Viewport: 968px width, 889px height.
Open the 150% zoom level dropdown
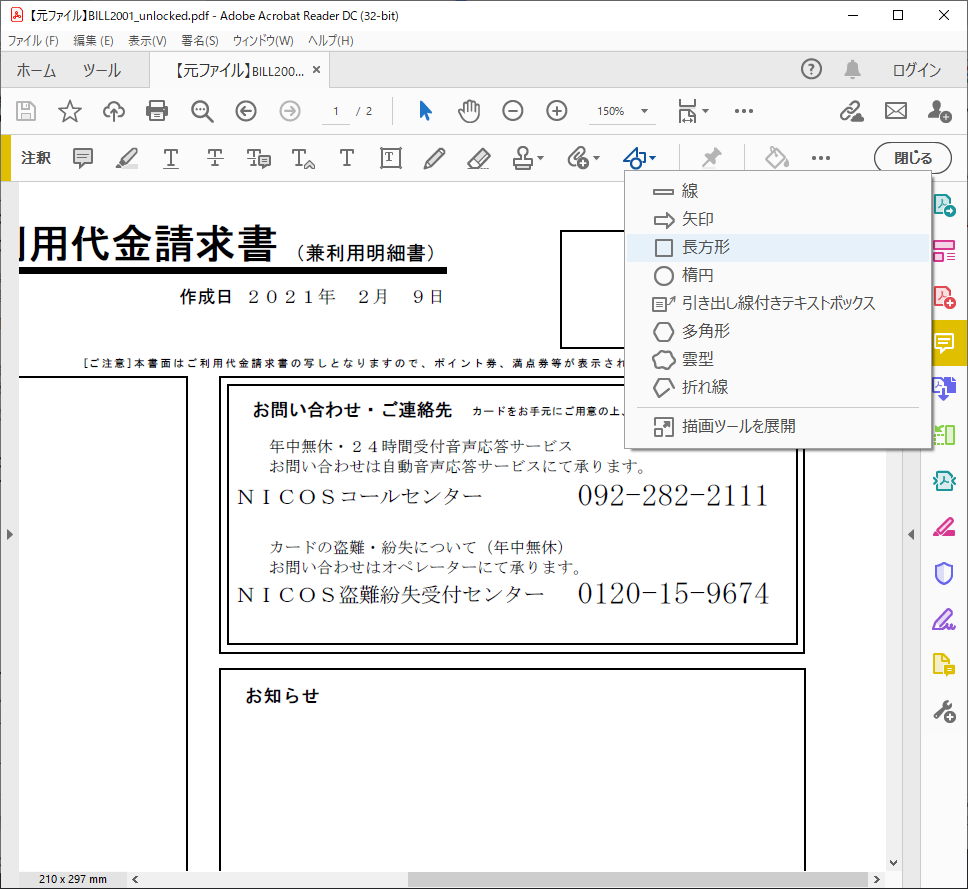coord(644,111)
